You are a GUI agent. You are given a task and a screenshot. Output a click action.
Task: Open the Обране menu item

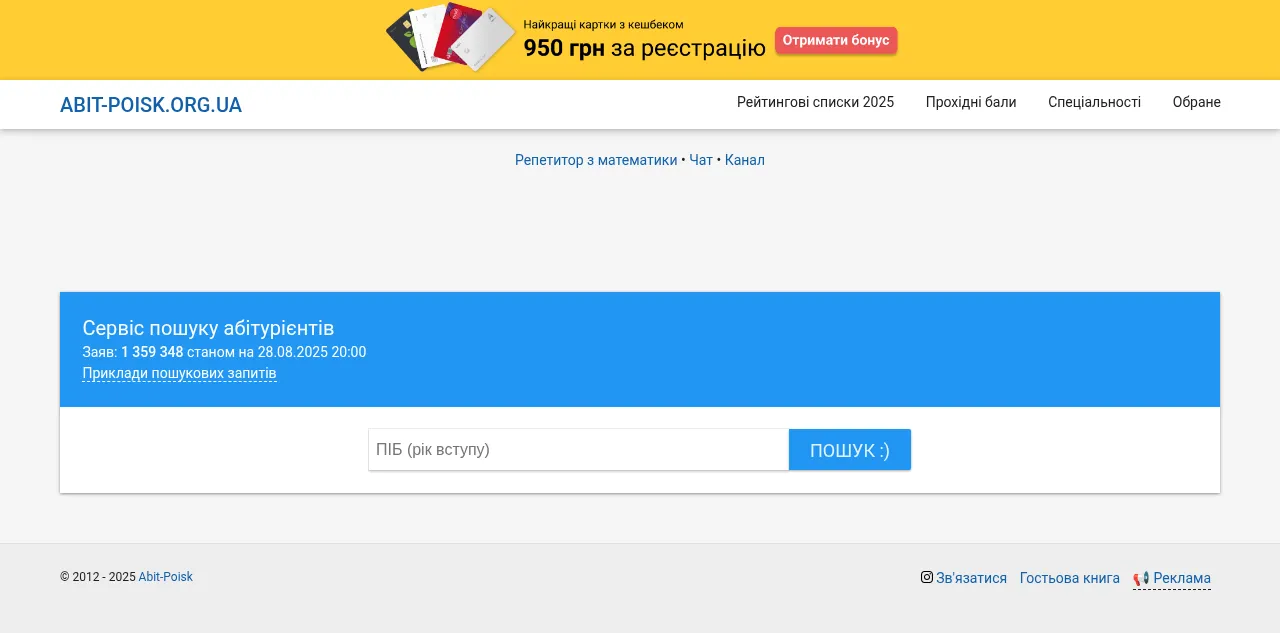click(x=1197, y=102)
